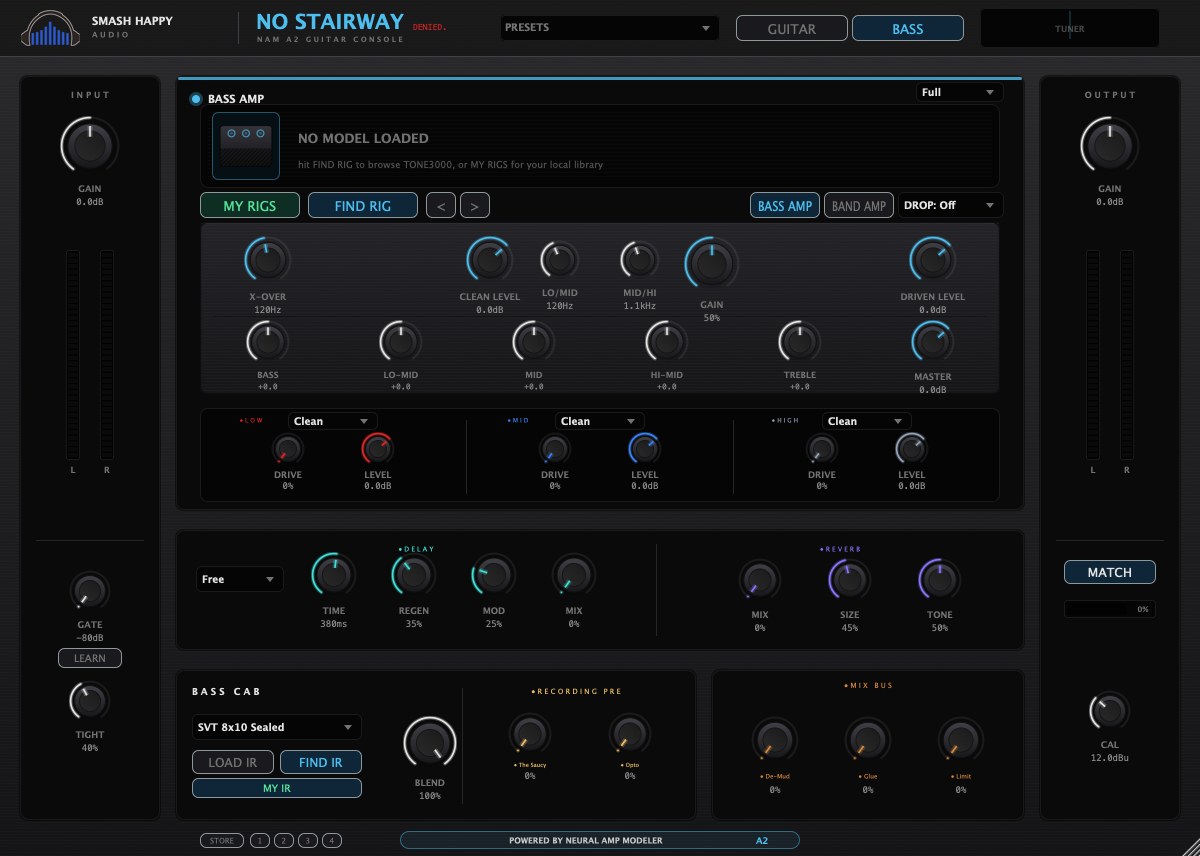
Task: Click the delay Time knob
Action: (333, 575)
